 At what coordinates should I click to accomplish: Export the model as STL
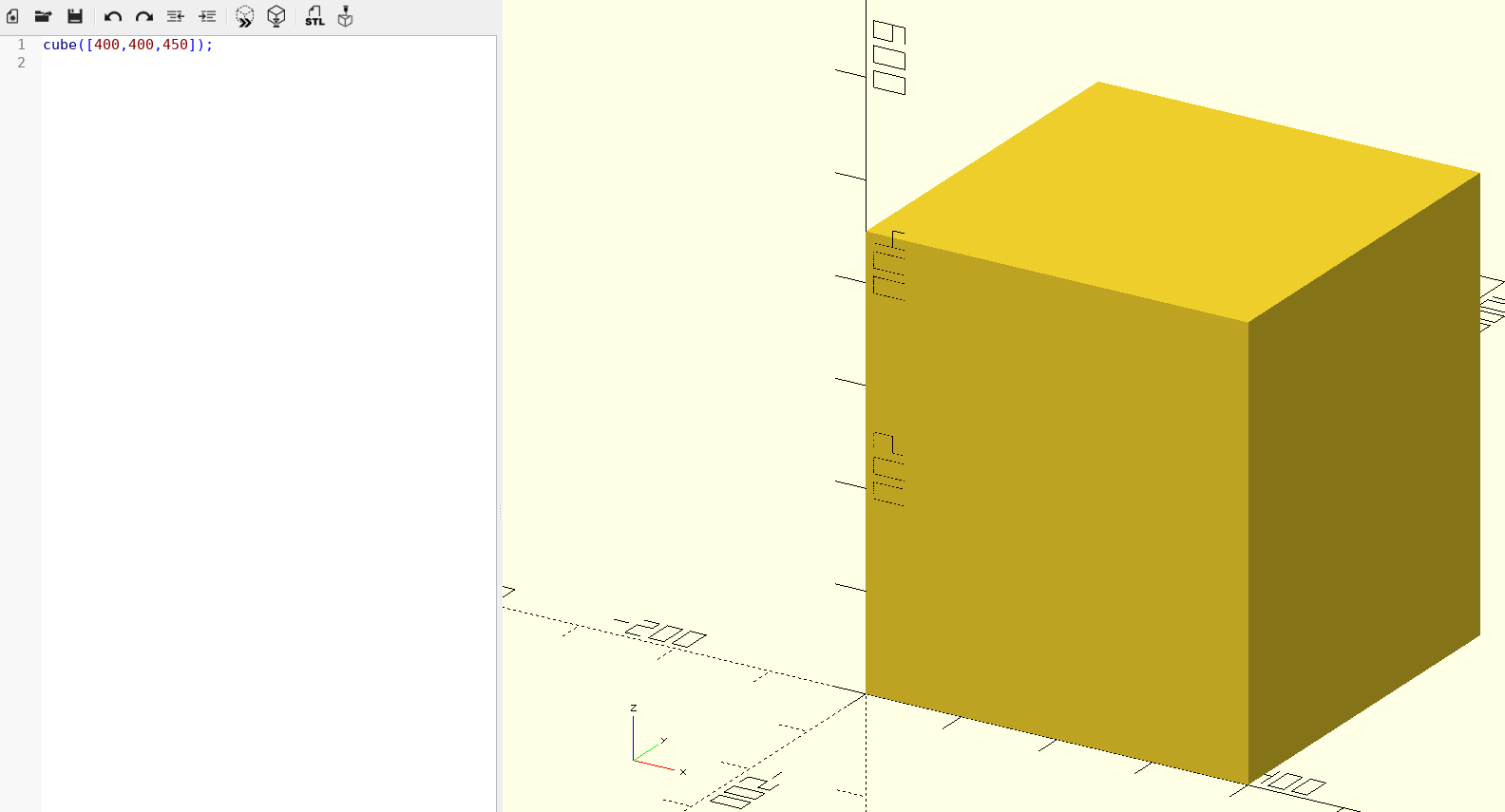click(x=314, y=16)
